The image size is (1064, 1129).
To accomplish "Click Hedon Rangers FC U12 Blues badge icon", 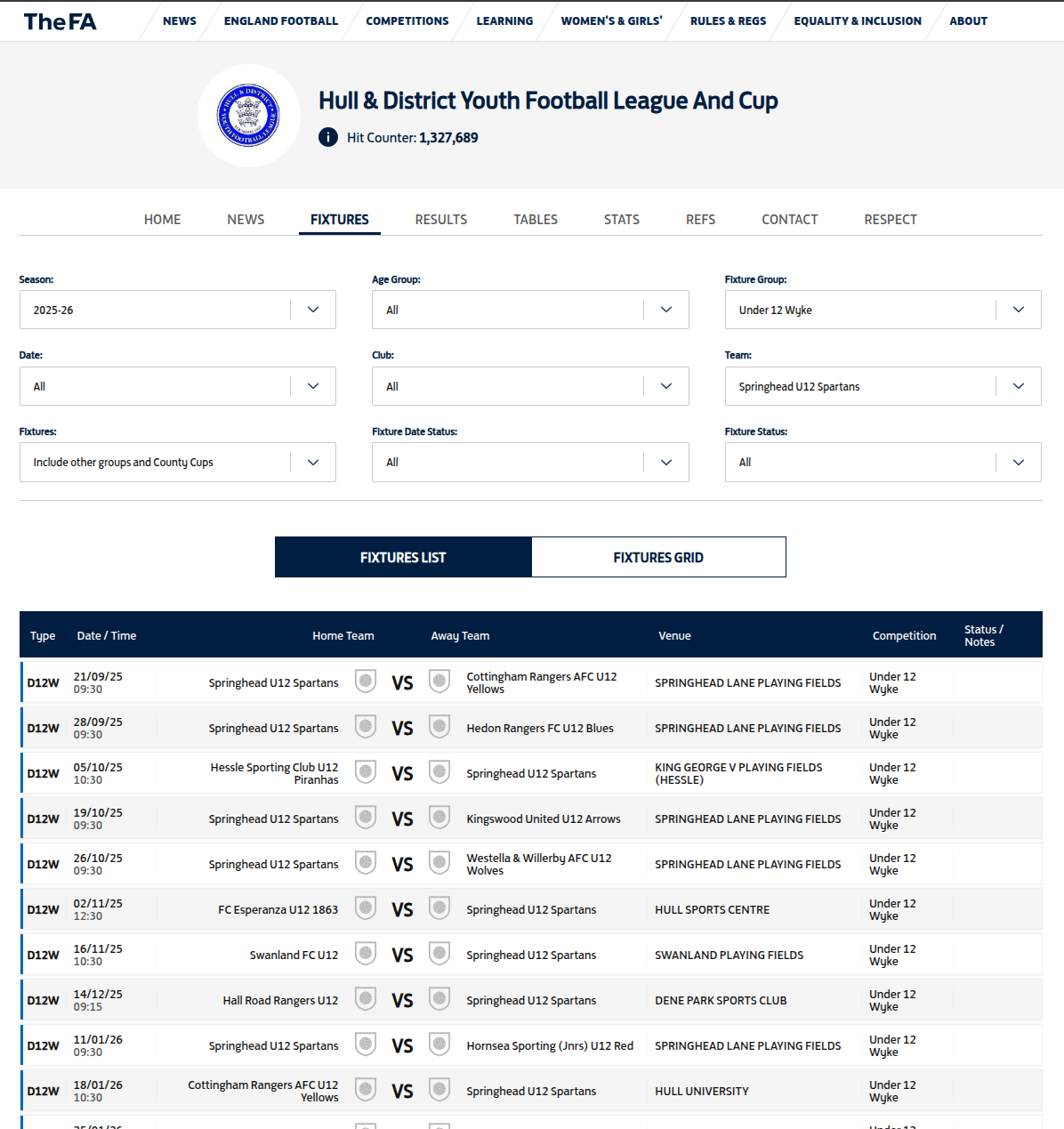I will point(439,727).
